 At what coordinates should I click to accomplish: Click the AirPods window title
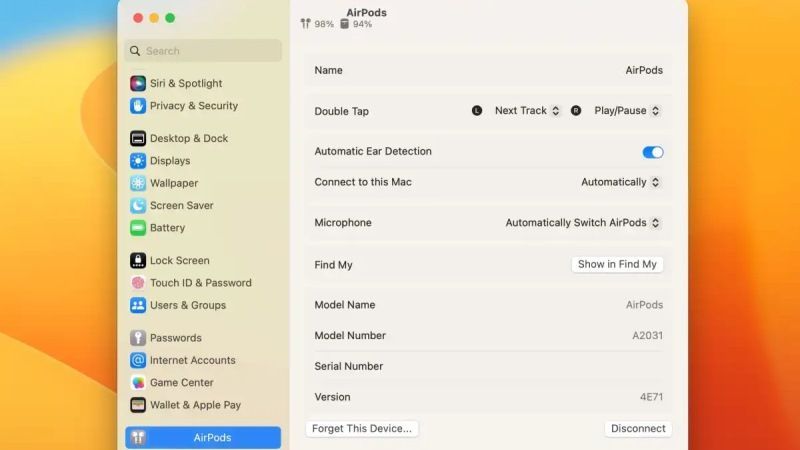(366, 12)
